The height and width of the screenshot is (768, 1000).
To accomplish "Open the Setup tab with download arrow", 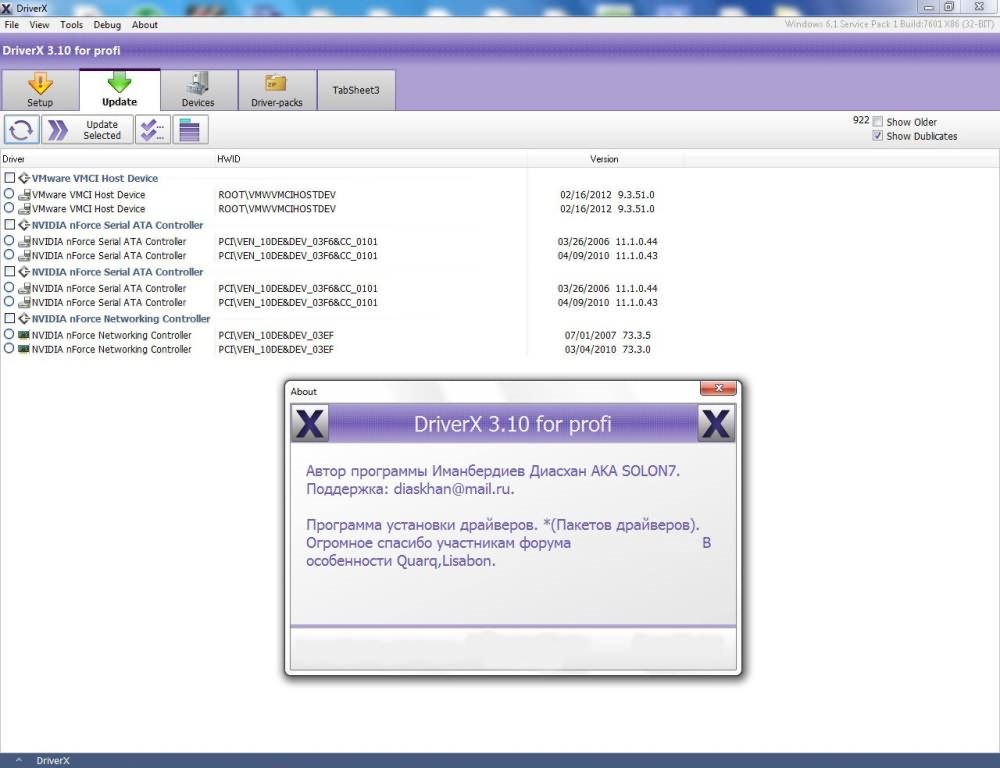I will point(40,90).
